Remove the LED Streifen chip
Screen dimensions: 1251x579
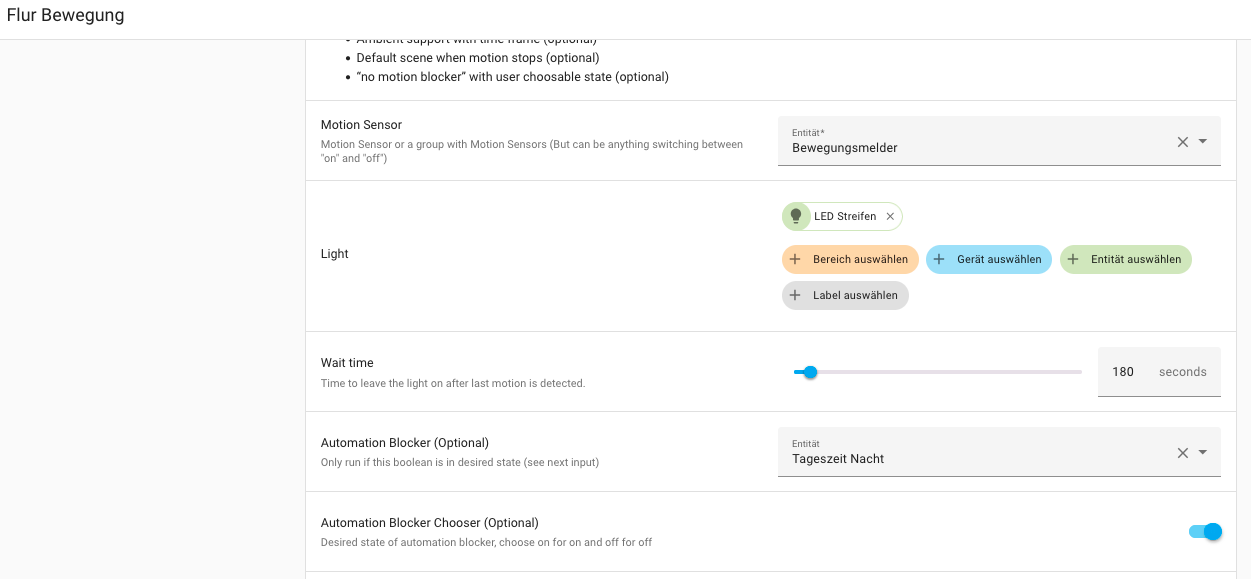point(890,217)
